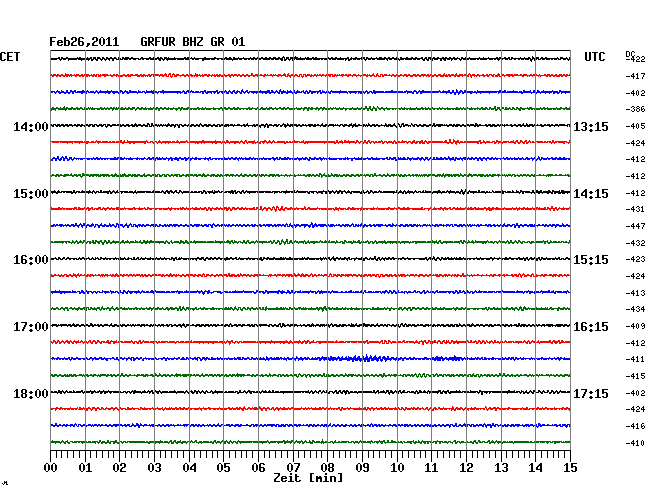Click the CET time label "14:00"
The height and width of the screenshot is (494, 650).
(x=31, y=127)
